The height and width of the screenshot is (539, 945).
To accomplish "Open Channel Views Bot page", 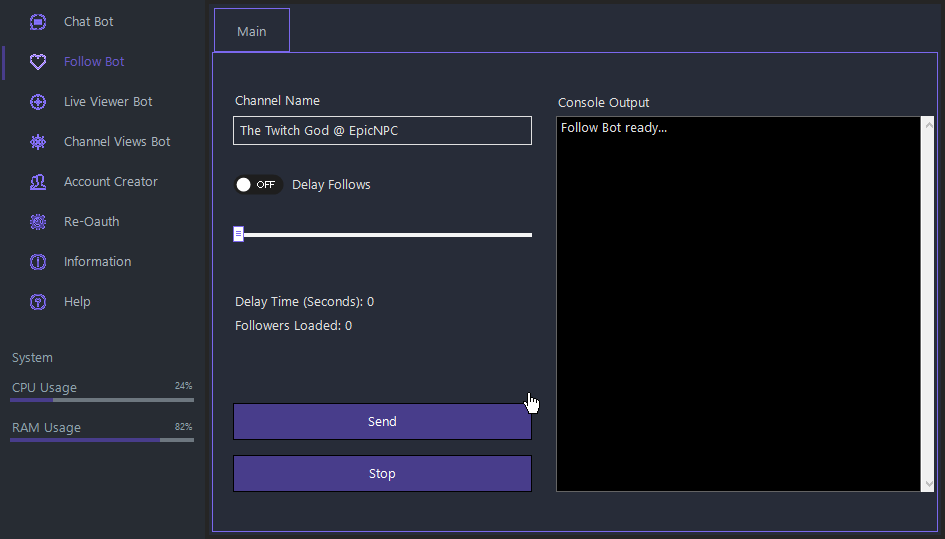I will pos(117,142).
